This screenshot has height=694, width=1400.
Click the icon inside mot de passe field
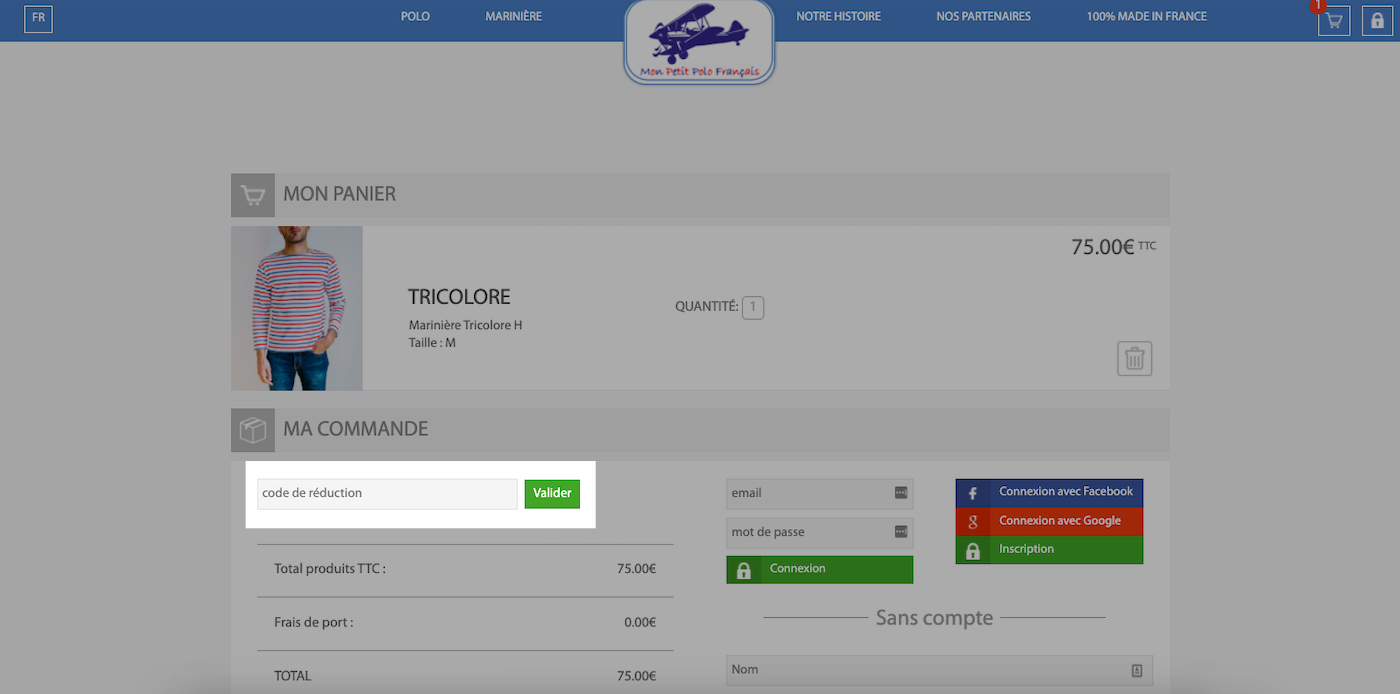(901, 532)
